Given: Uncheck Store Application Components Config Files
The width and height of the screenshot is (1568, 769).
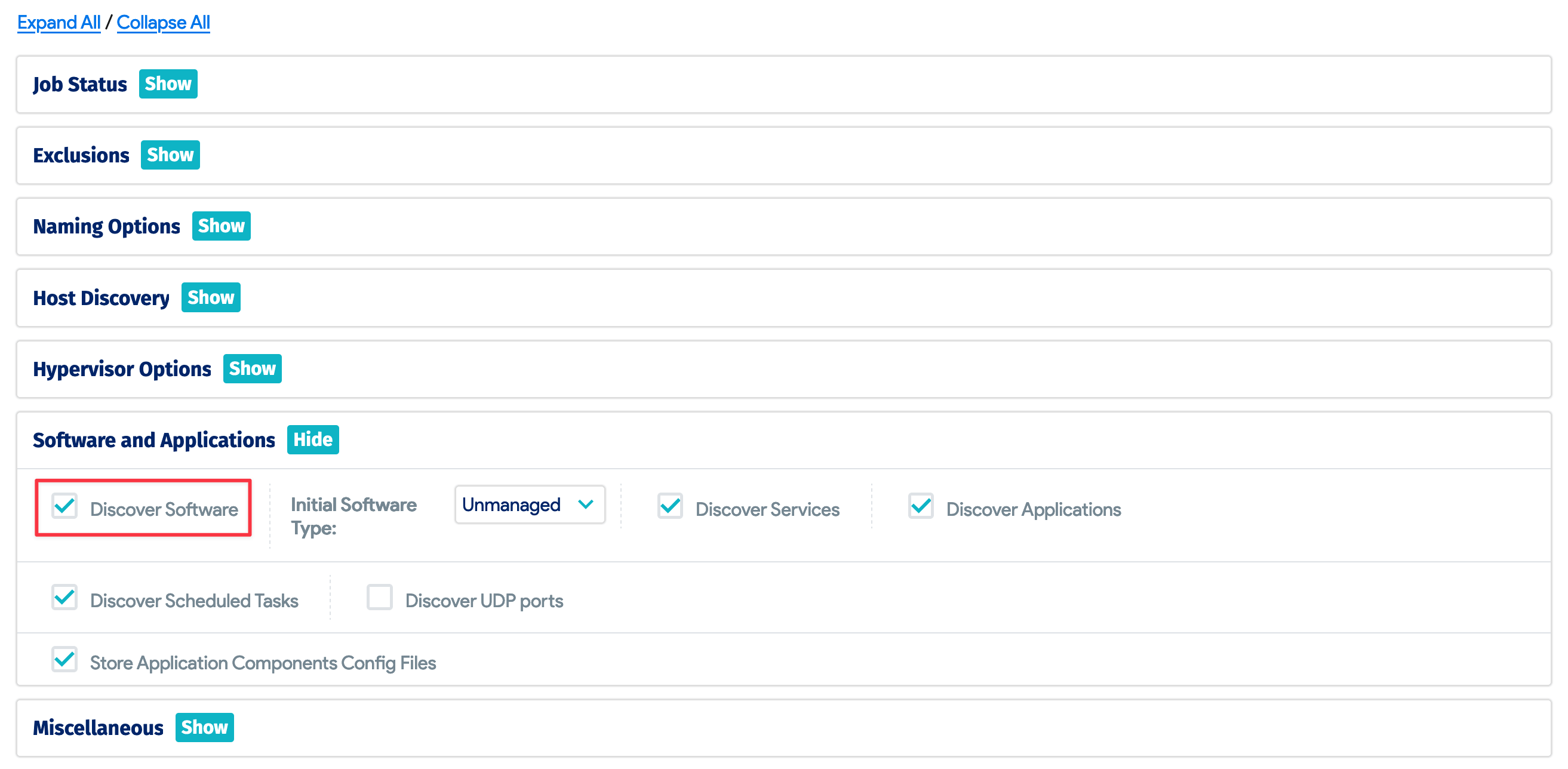Looking at the screenshot, I should pyautogui.click(x=64, y=660).
